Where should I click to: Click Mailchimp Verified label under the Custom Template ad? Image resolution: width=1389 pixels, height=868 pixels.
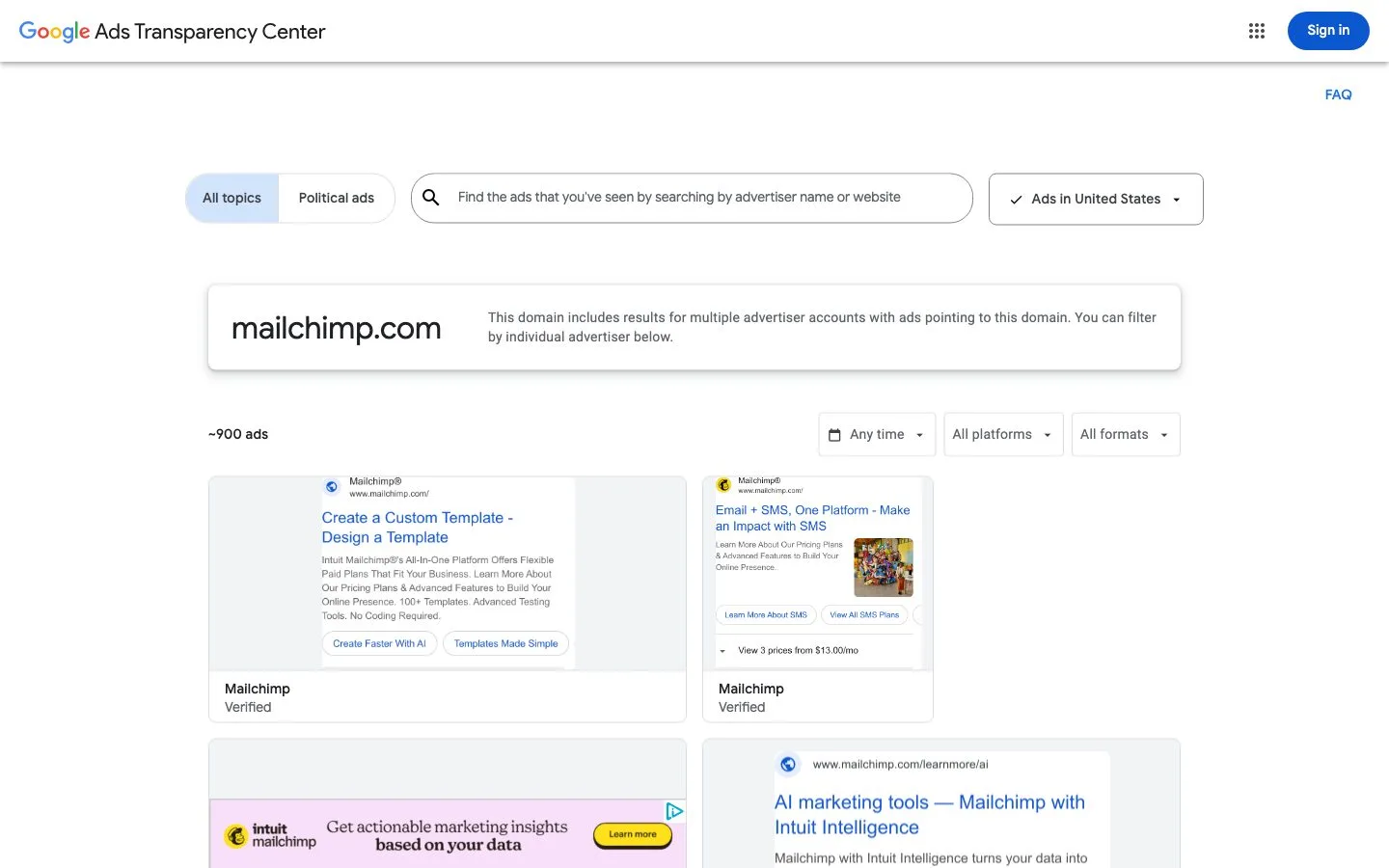pos(258,697)
